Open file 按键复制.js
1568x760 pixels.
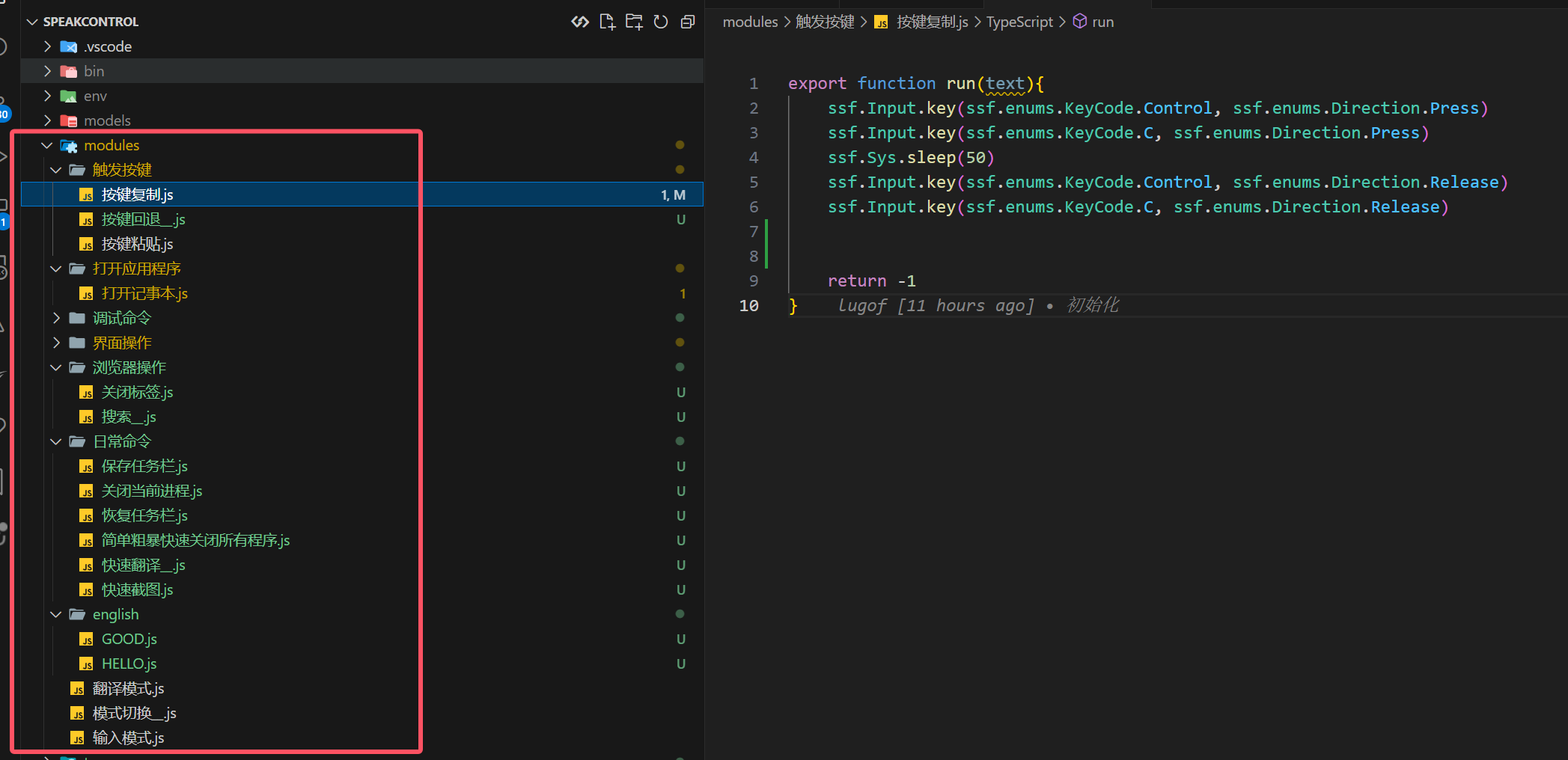(362, 194)
